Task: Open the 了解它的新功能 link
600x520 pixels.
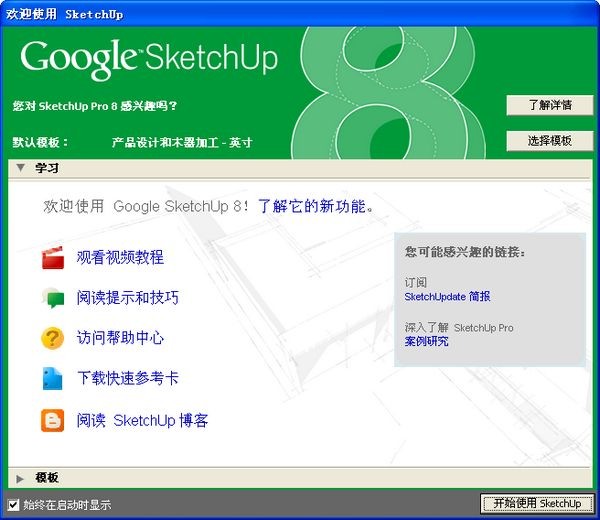Action: click(x=315, y=207)
